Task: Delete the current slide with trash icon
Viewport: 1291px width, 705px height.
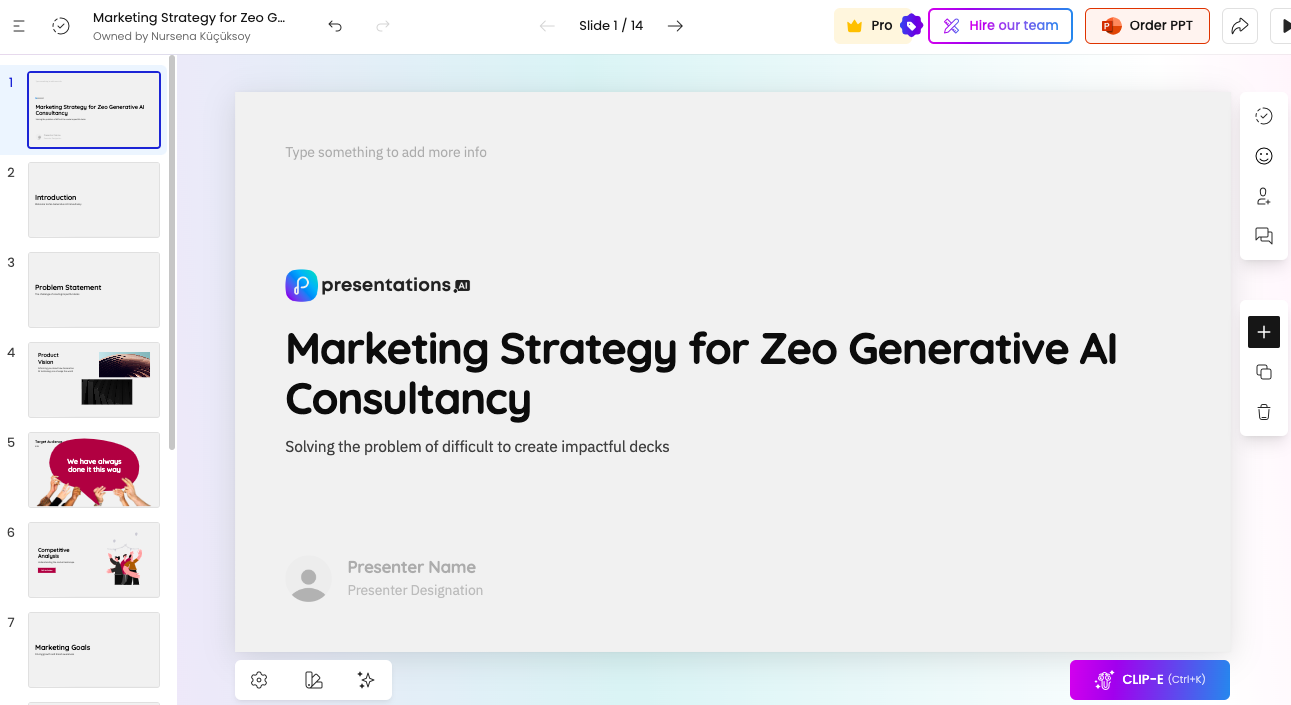Action: [1264, 412]
